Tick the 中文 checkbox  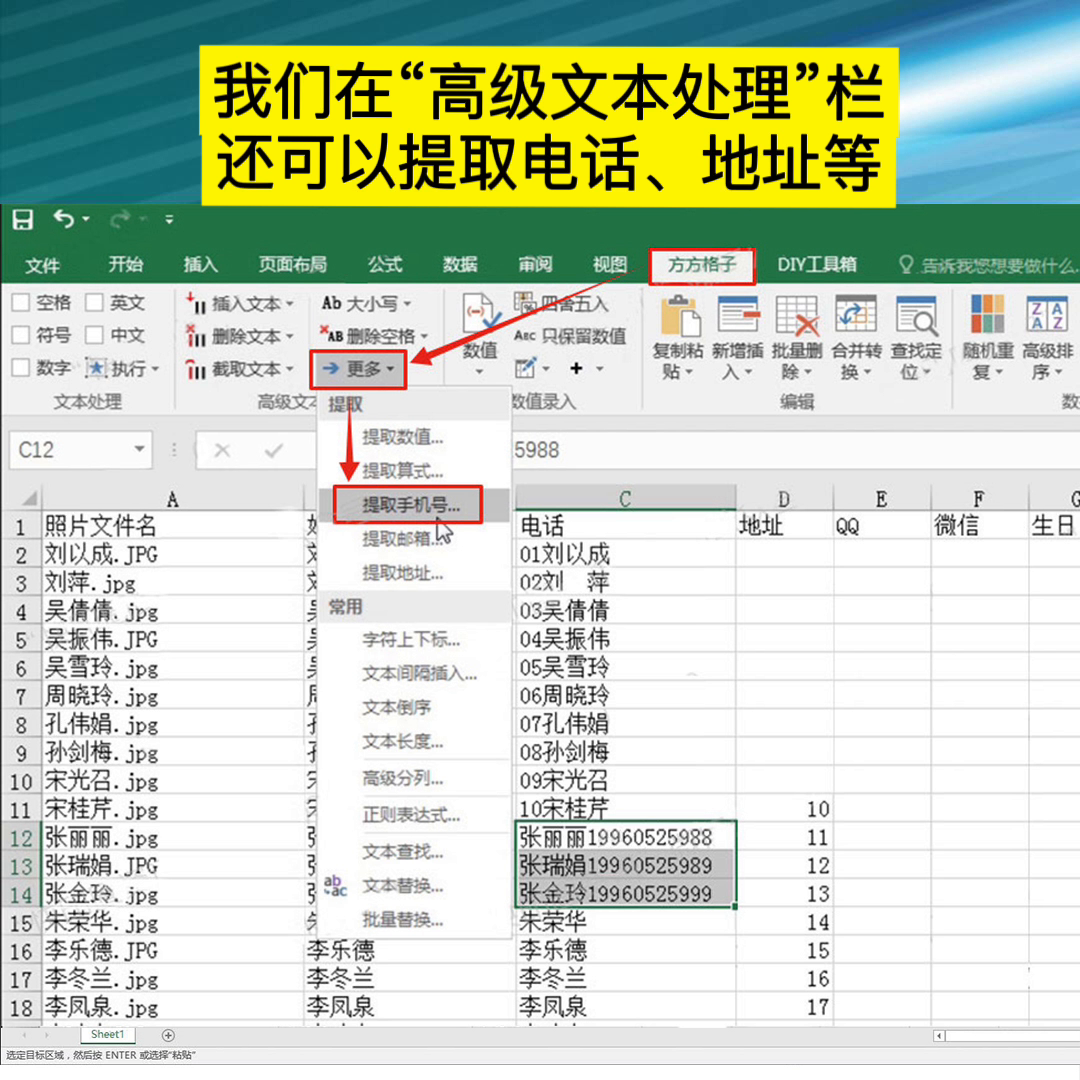94,335
